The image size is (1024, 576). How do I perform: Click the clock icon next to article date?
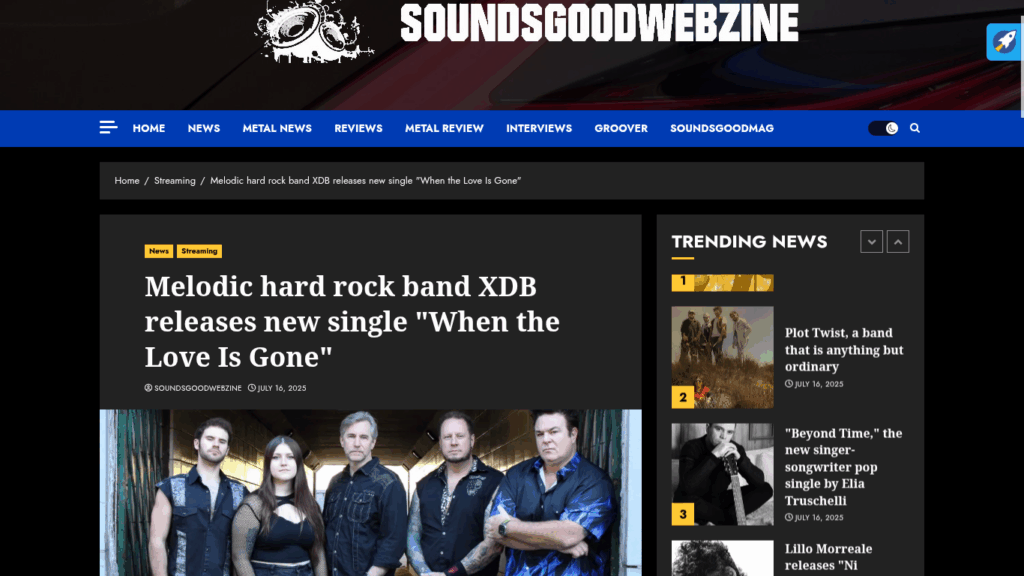tap(251, 388)
